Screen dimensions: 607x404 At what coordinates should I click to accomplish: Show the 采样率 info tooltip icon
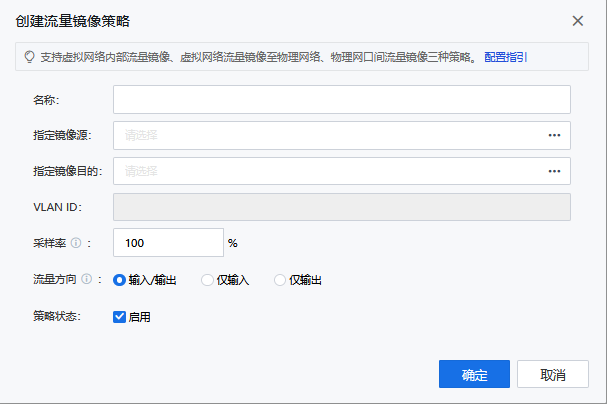76,243
